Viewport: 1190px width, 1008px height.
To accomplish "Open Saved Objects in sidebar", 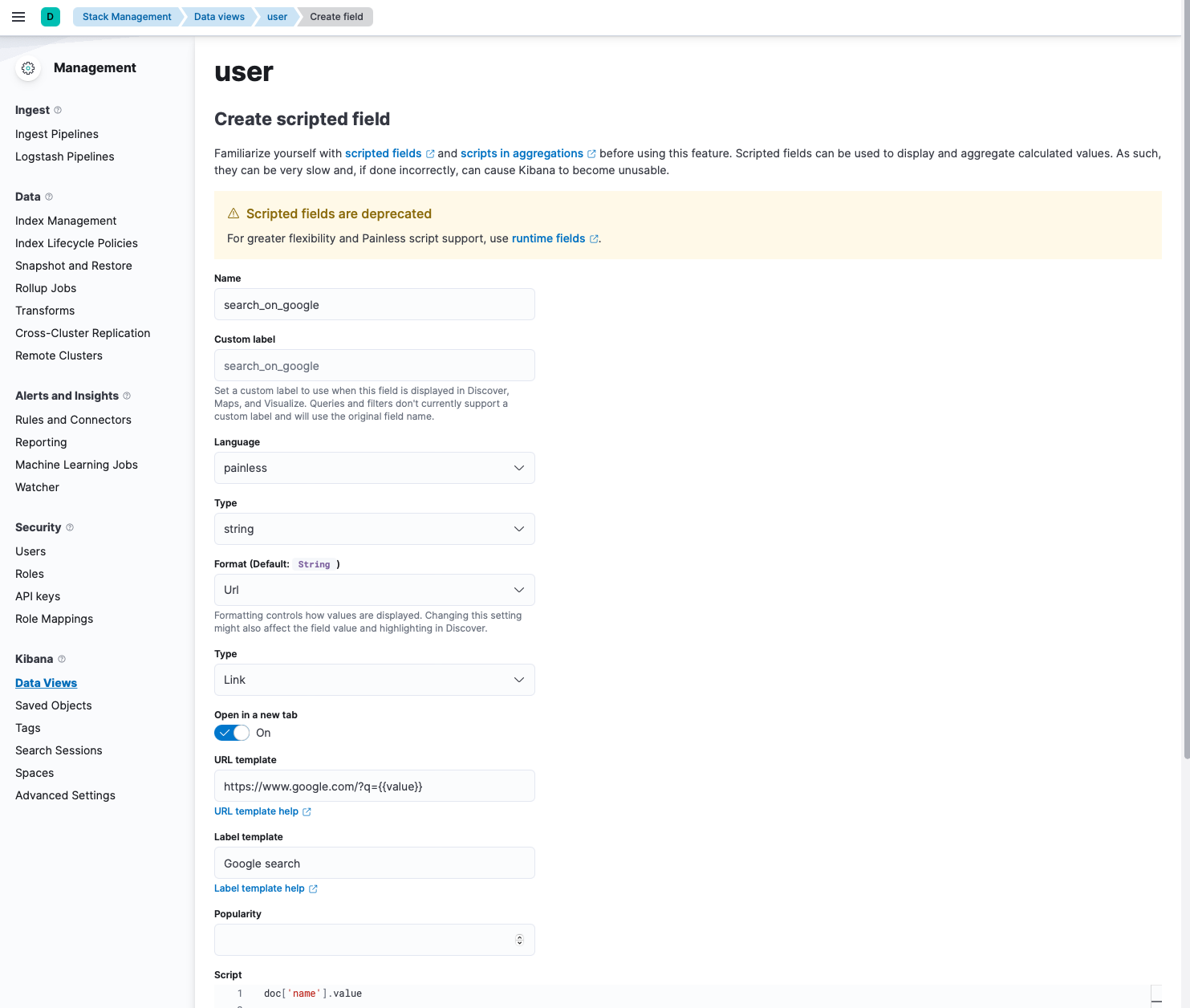I will (54, 705).
